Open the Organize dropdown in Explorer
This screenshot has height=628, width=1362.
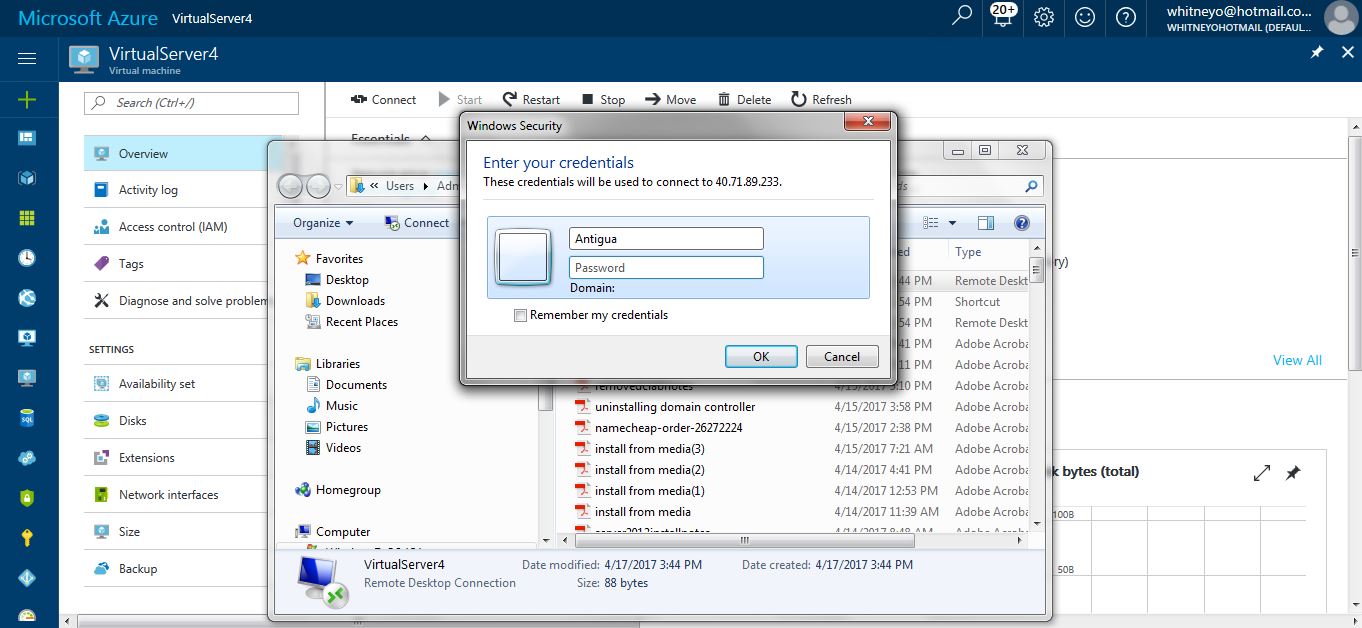pos(323,223)
